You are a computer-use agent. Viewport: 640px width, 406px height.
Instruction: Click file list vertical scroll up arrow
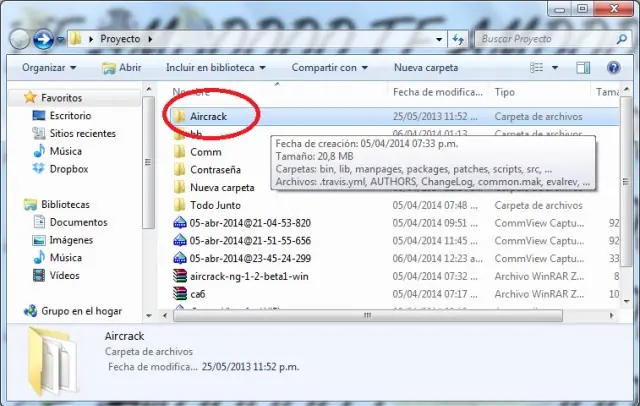627,89
